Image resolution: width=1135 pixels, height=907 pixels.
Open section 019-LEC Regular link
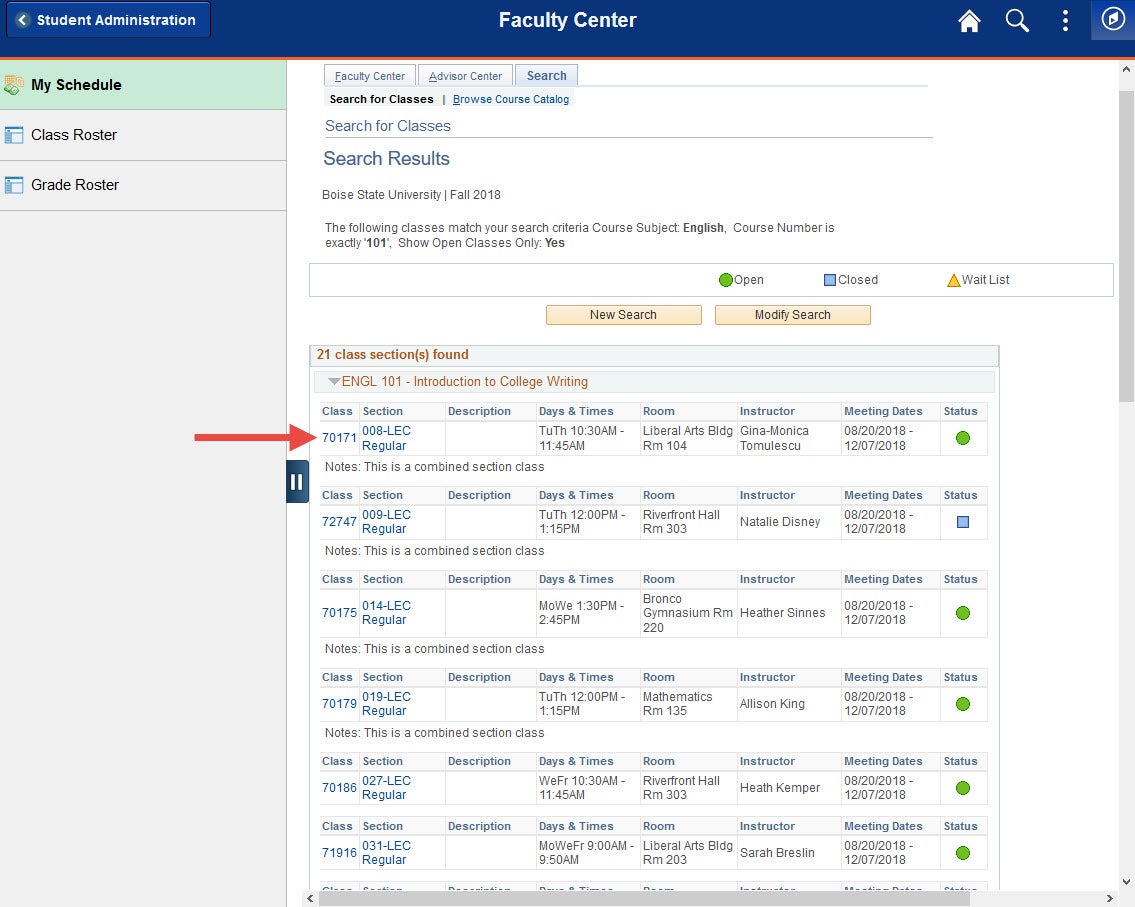coord(386,704)
